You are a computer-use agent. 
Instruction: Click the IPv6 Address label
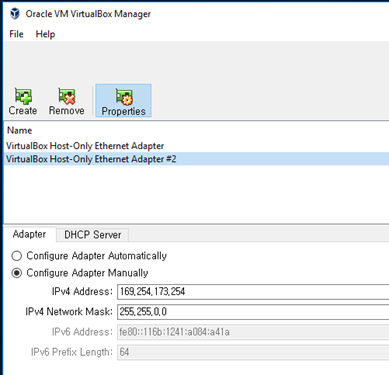[x=82, y=332]
